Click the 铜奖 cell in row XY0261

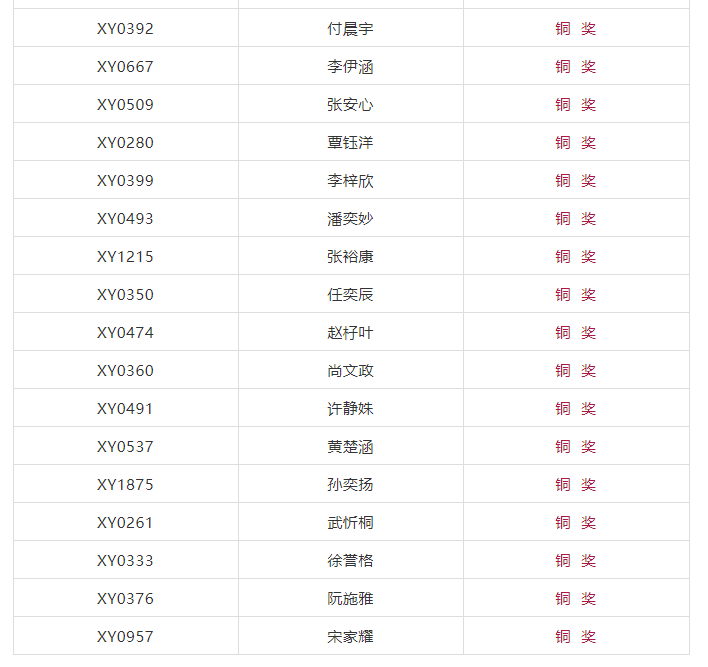[575, 523]
